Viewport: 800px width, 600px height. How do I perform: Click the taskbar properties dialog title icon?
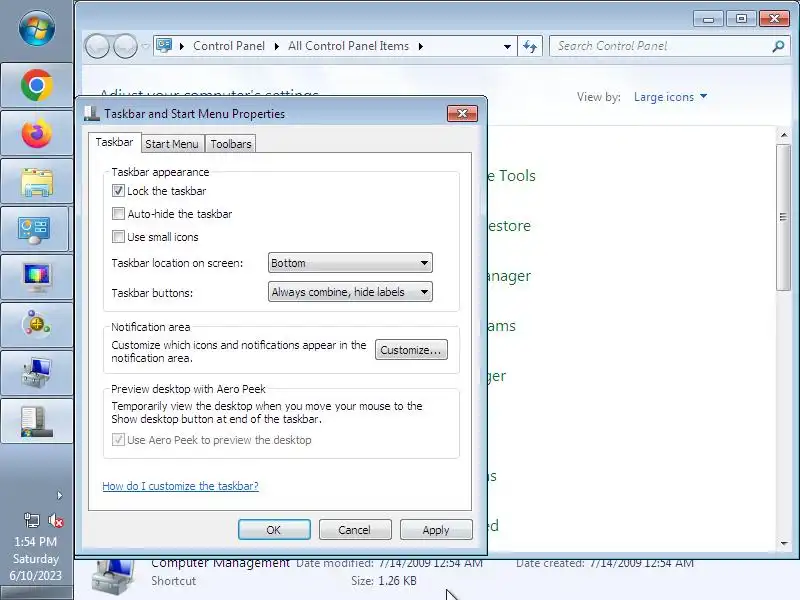point(92,113)
